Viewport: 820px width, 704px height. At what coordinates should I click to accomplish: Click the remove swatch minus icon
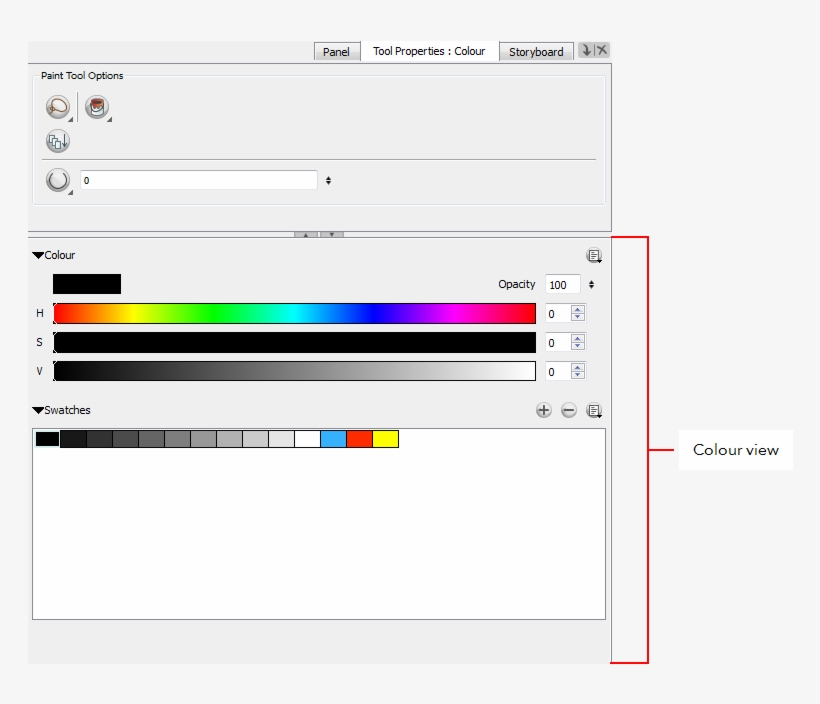pyautogui.click(x=568, y=410)
